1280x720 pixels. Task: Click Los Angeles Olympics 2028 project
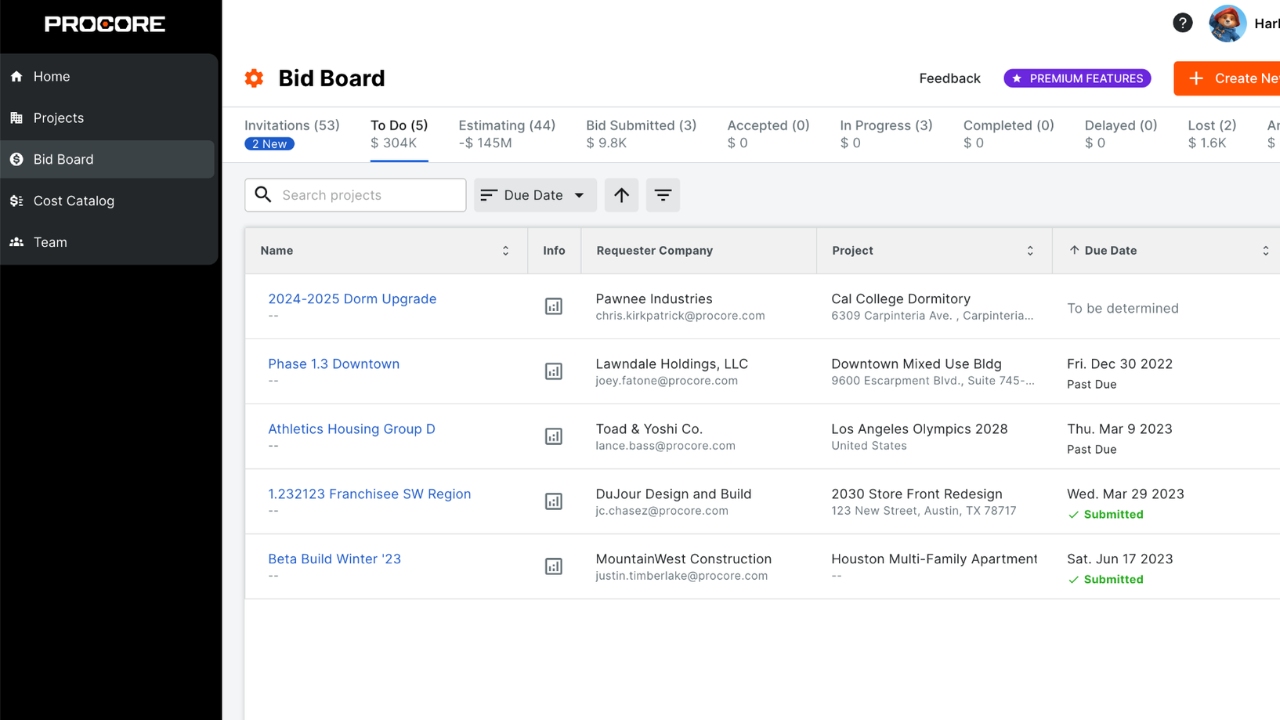(x=920, y=429)
